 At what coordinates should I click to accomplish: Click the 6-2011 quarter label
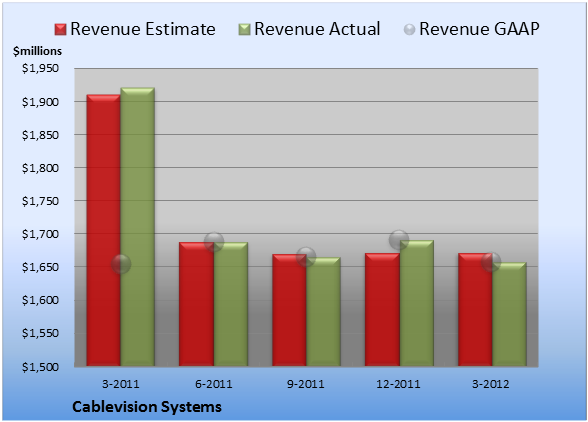pyautogui.click(x=214, y=384)
